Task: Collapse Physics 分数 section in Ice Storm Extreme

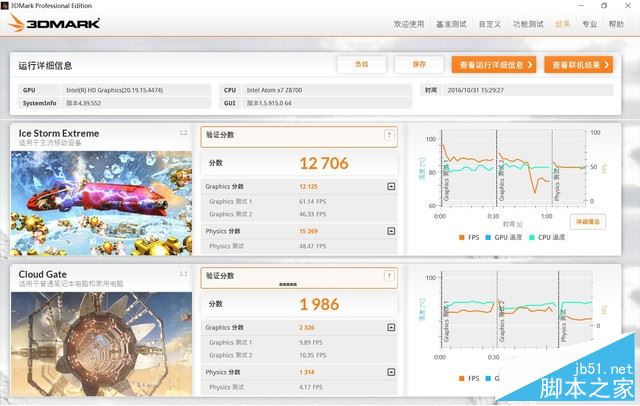Action: pos(391,231)
